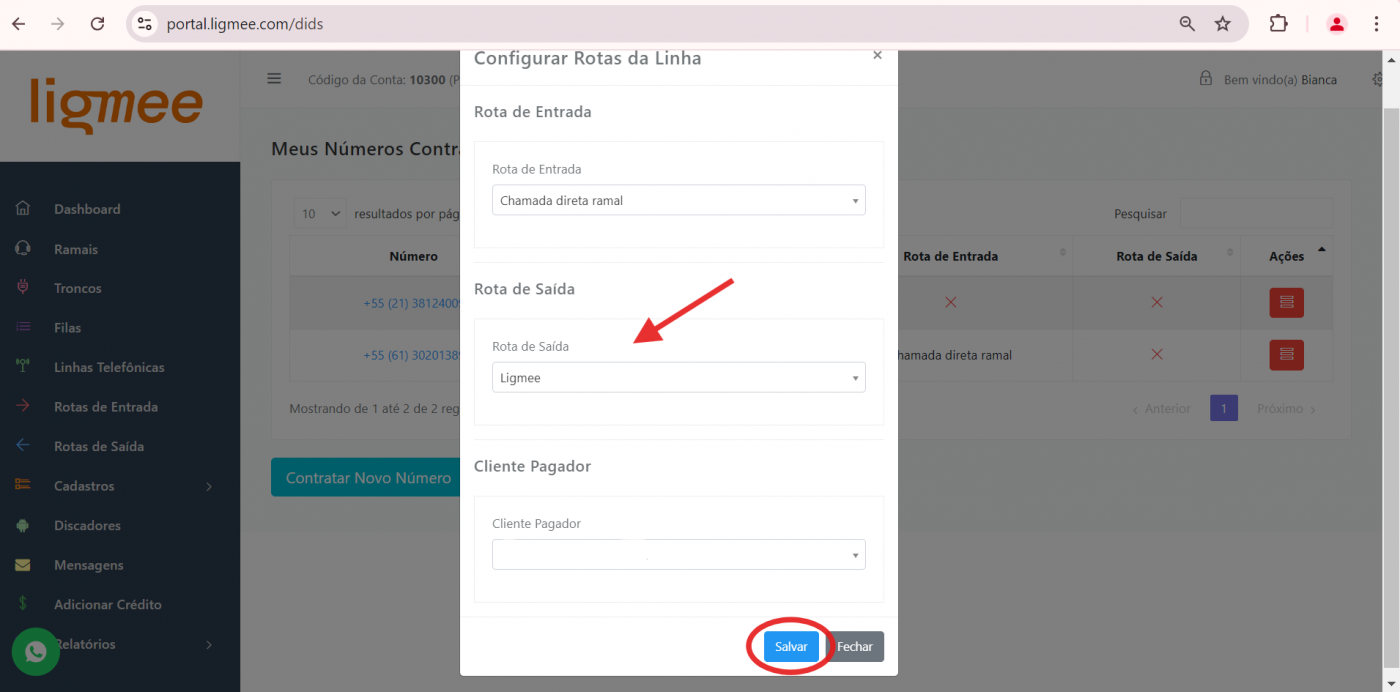Close the Configurar Rotas da Linha dialog
The image size is (1400, 692).
(877, 56)
